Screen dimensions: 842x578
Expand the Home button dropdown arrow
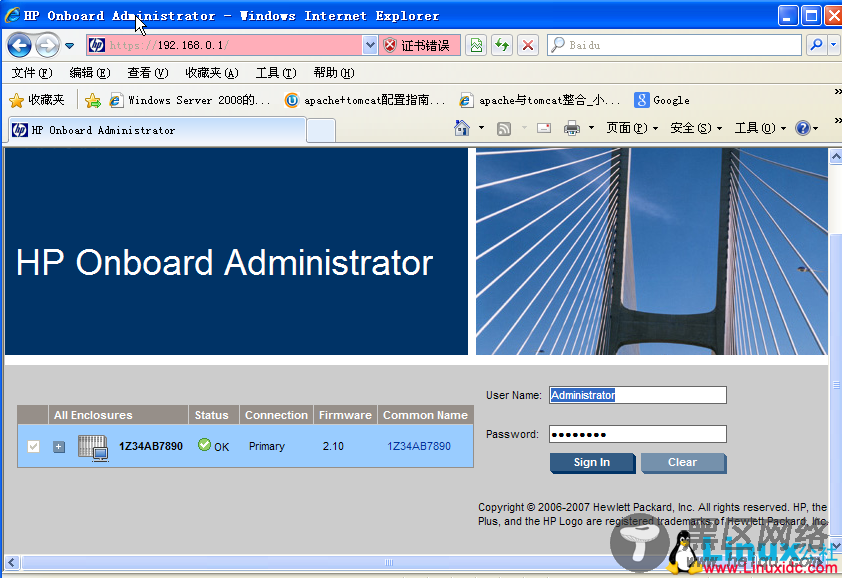481,128
